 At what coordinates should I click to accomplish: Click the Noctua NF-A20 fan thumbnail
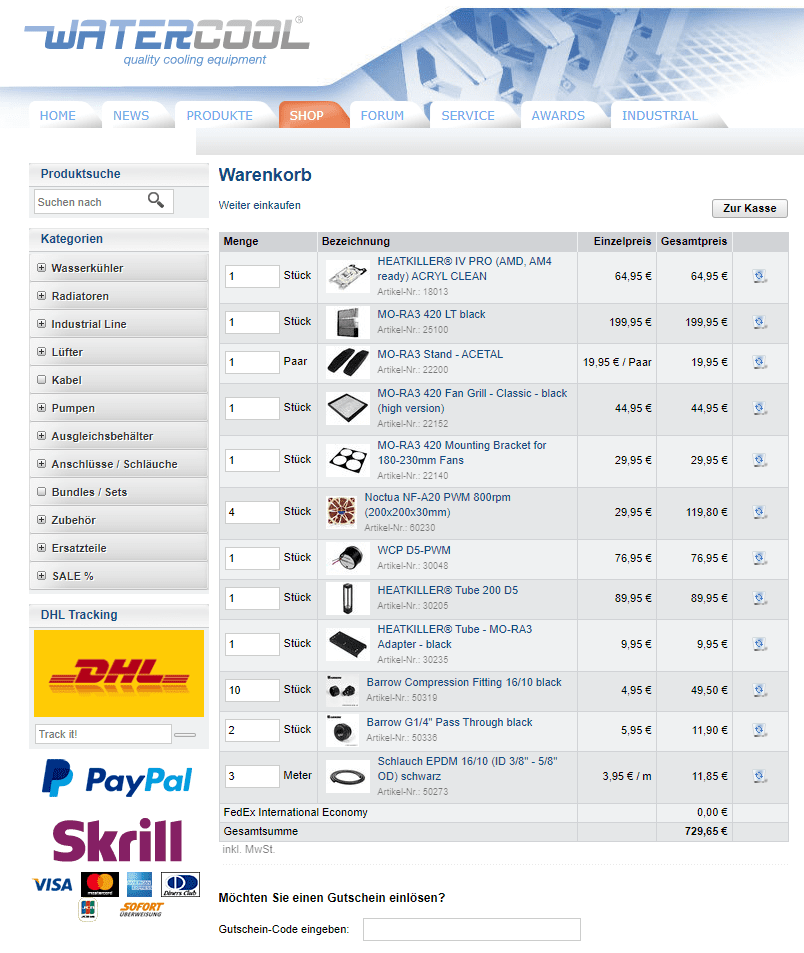point(342,511)
